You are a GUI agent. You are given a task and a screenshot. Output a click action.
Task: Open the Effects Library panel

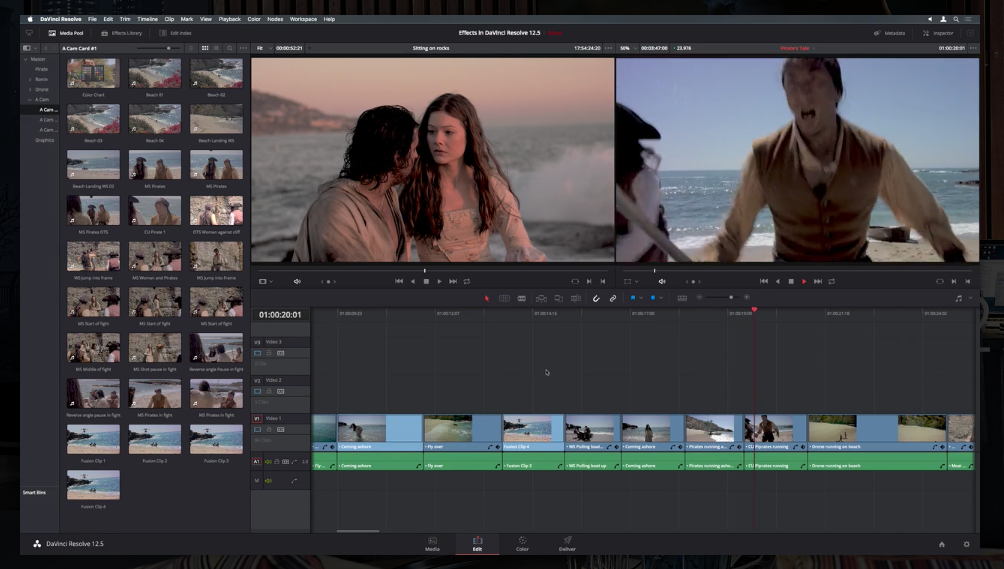click(121, 33)
